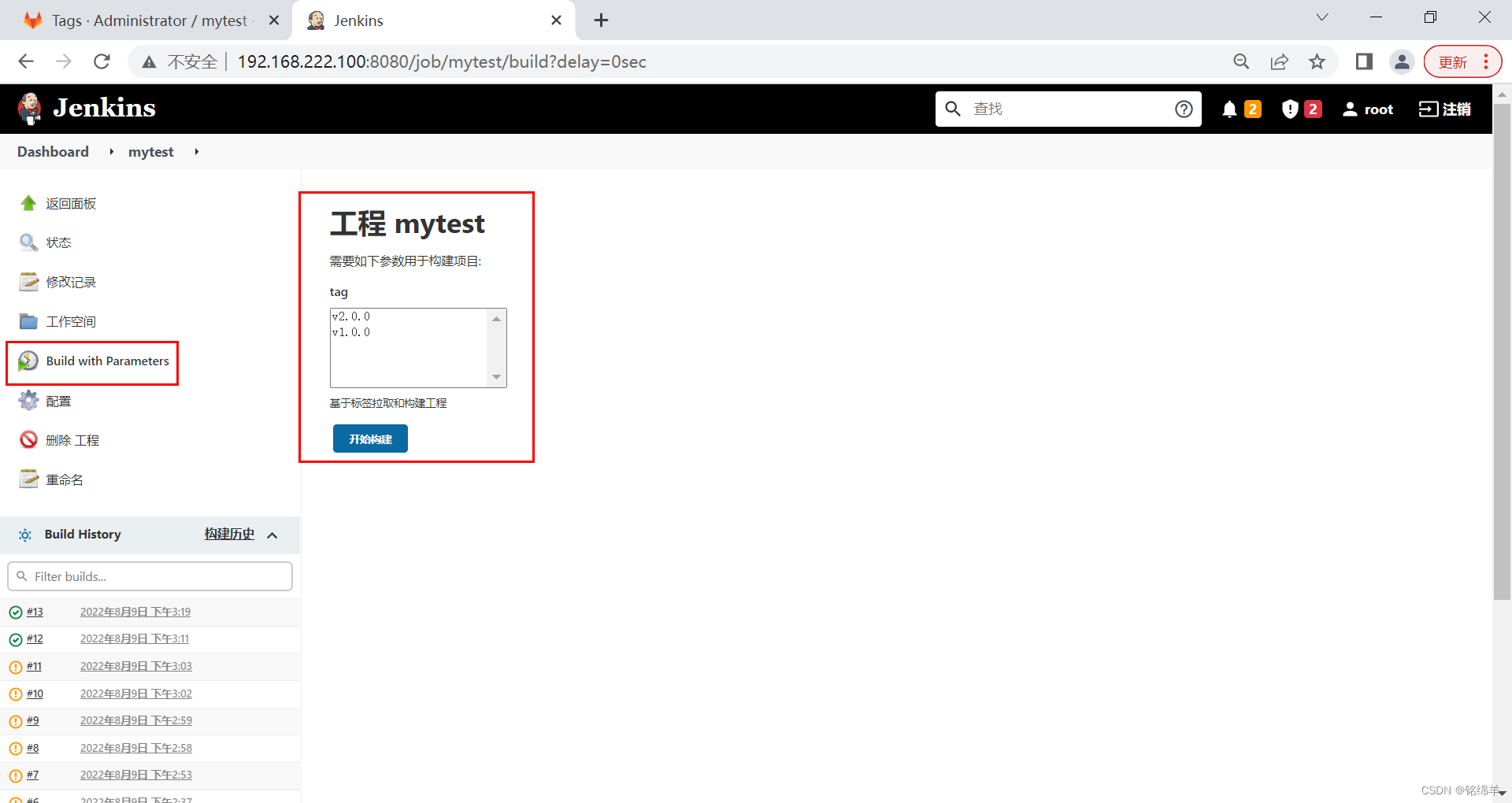Image resolution: width=1512 pixels, height=803 pixels.
Task: Expand the mytest breadcrumb arrow
Action: (x=196, y=152)
